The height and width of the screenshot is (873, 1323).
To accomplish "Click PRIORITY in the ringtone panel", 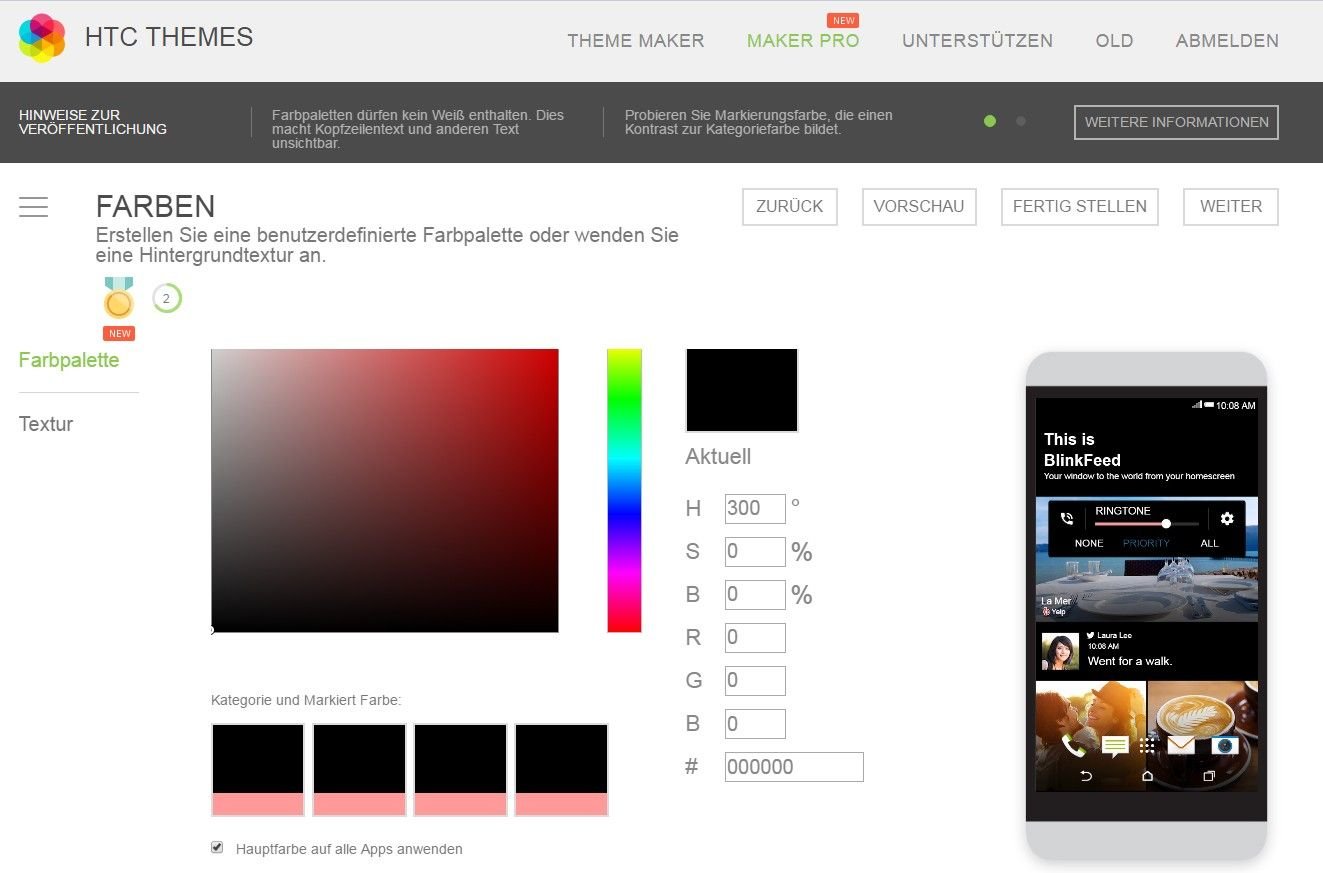I will point(1146,543).
